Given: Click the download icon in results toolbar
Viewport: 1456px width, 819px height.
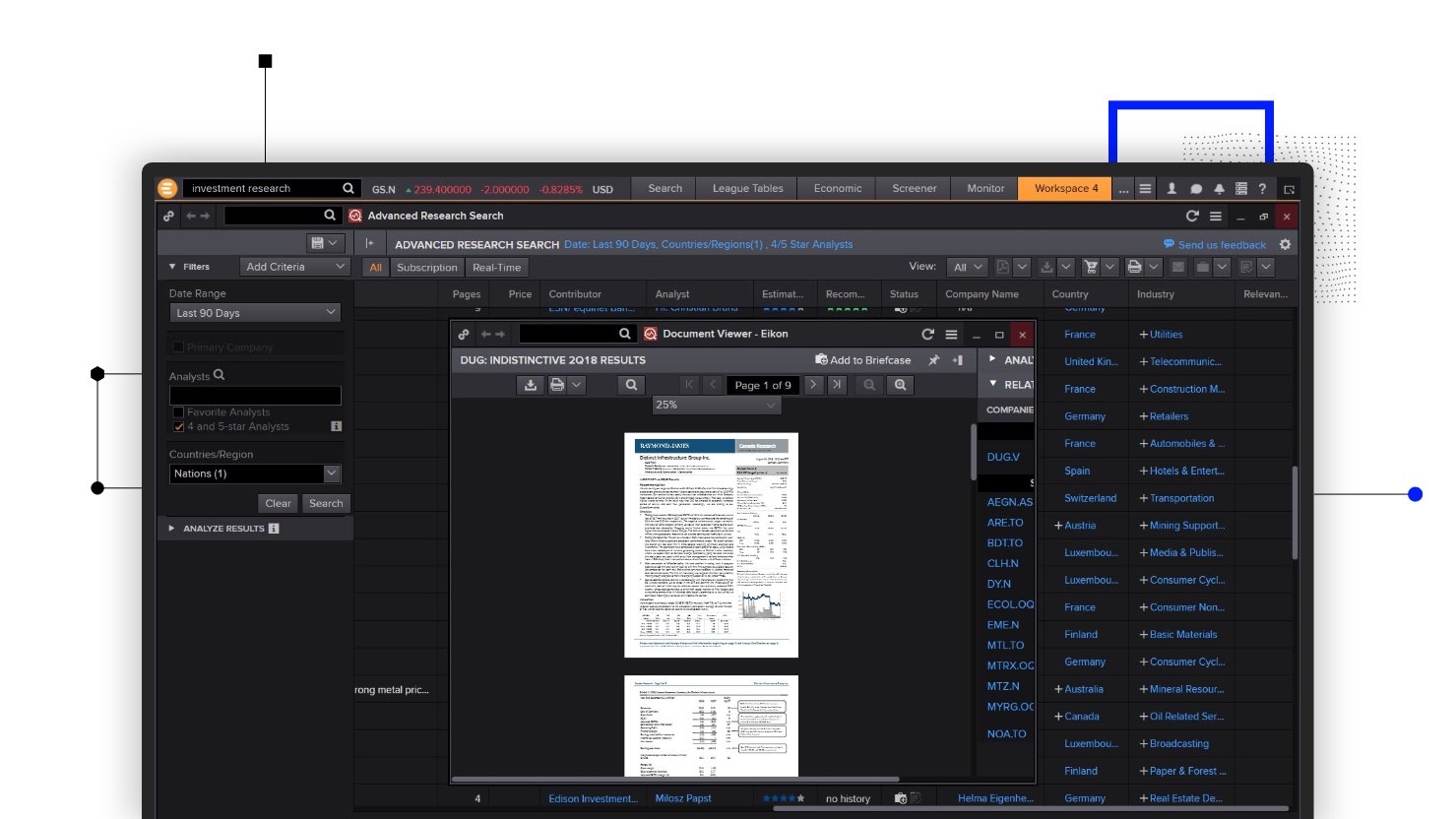Looking at the screenshot, I should coord(1046,267).
